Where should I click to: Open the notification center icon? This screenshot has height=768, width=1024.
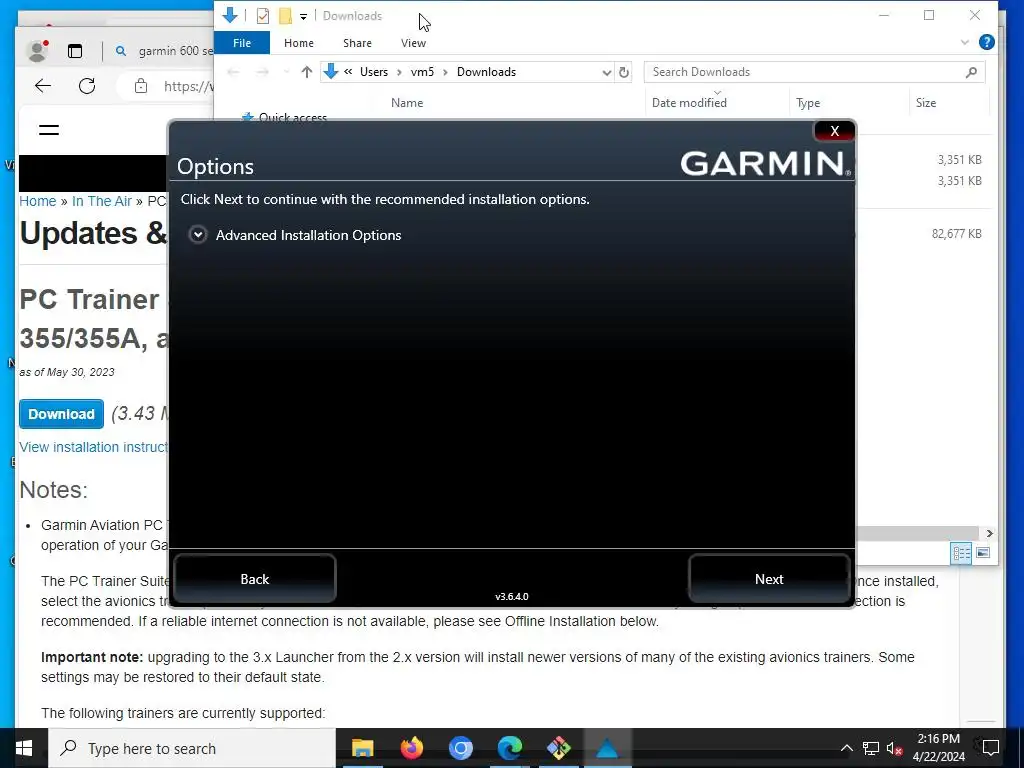click(x=991, y=748)
